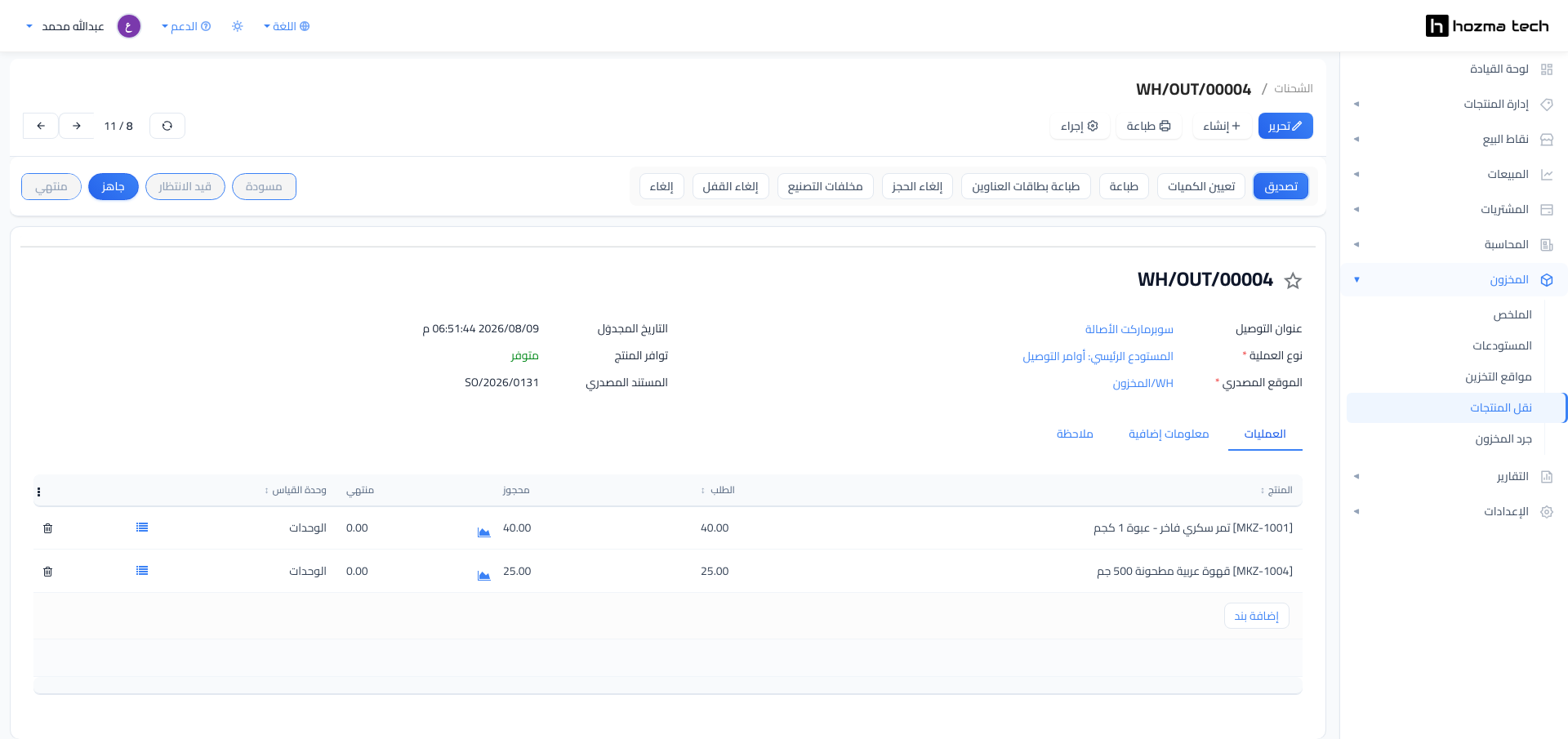
Task: Open the الدعم support dropdown
Action: click(186, 26)
